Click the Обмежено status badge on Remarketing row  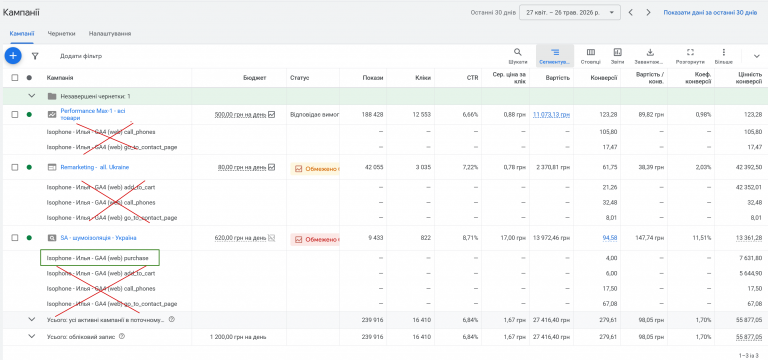(x=315, y=168)
